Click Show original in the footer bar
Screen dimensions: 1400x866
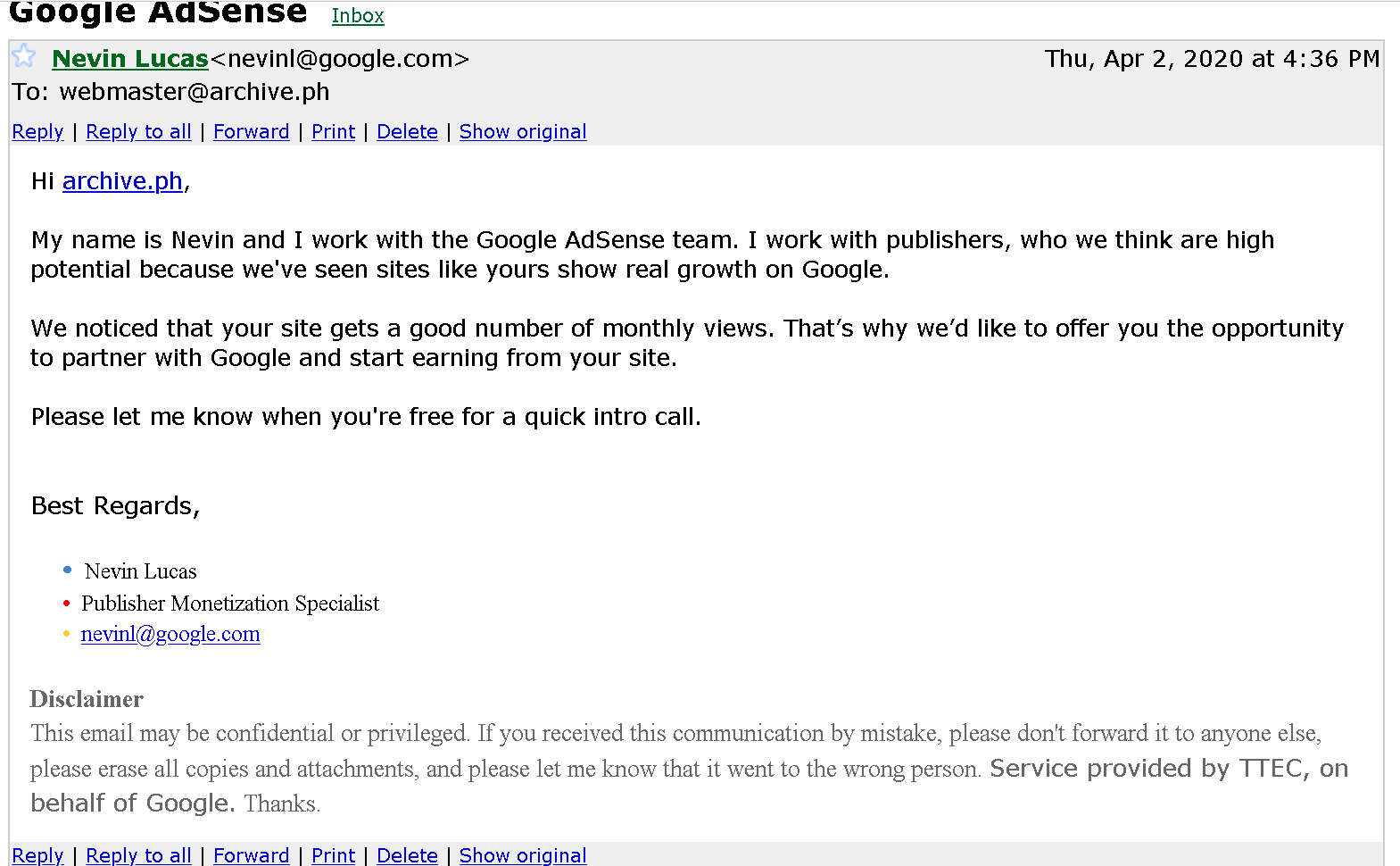click(x=522, y=855)
